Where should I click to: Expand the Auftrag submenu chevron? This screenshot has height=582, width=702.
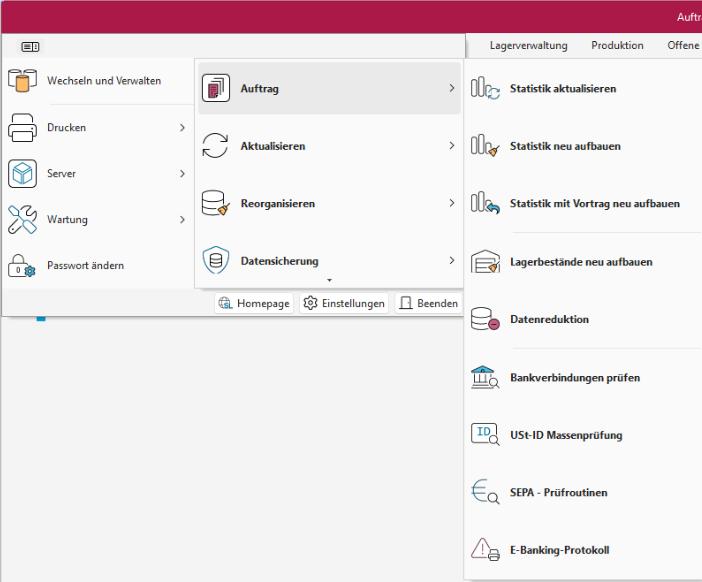point(452,88)
